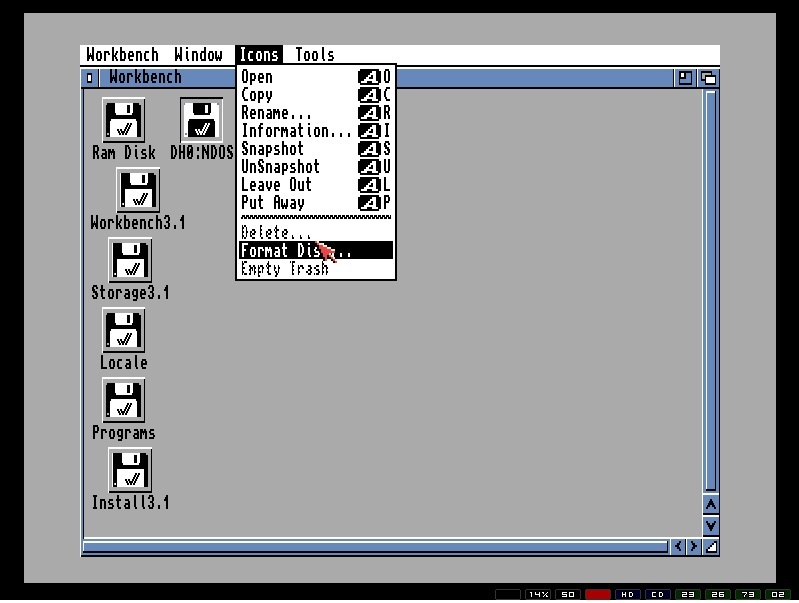Screen dimensions: 799x603
Task: Choose Rename... menu entry
Action: pyautogui.click(x=316, y=113)
